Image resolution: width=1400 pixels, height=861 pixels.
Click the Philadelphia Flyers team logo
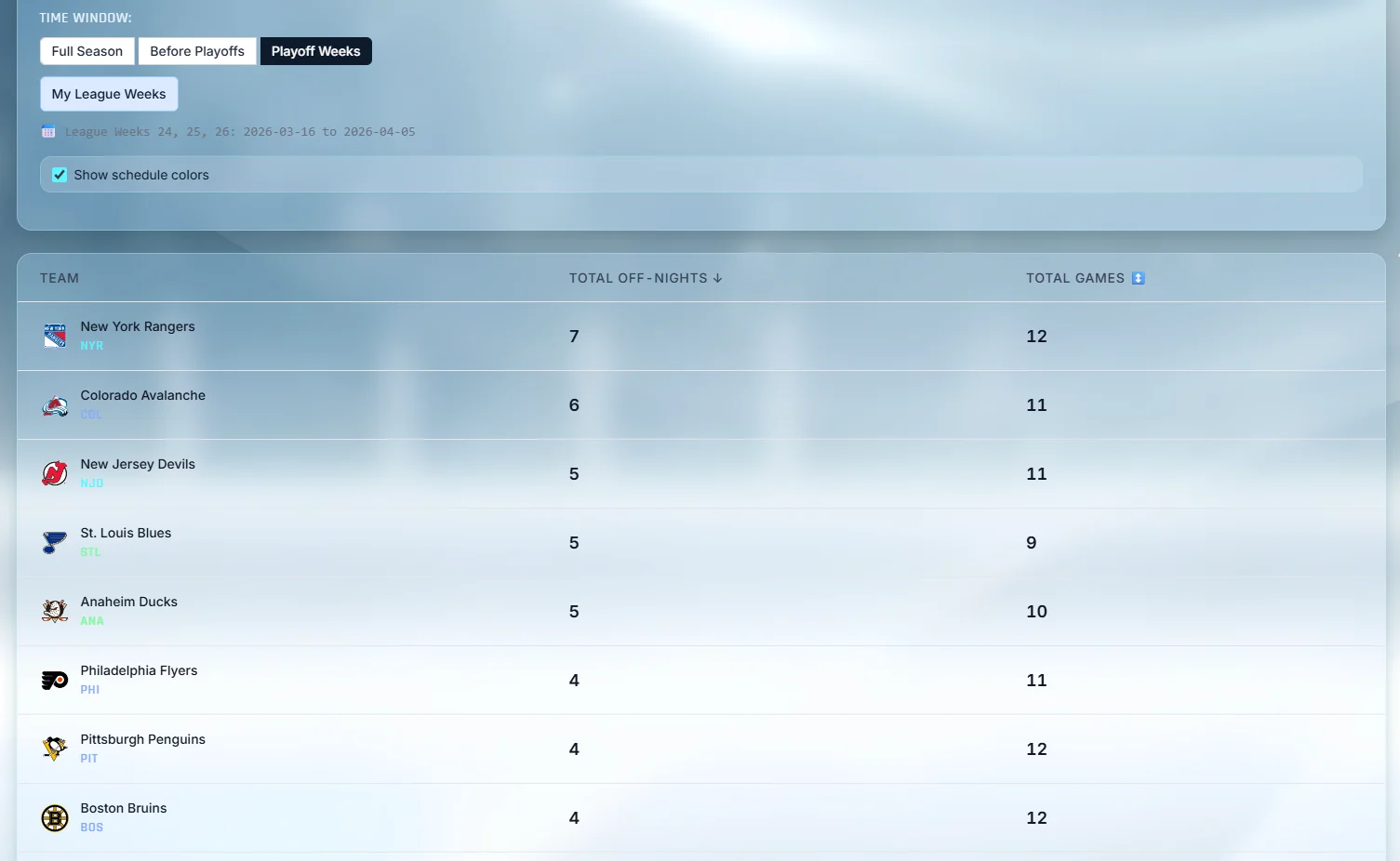click(x=55, y=680)
